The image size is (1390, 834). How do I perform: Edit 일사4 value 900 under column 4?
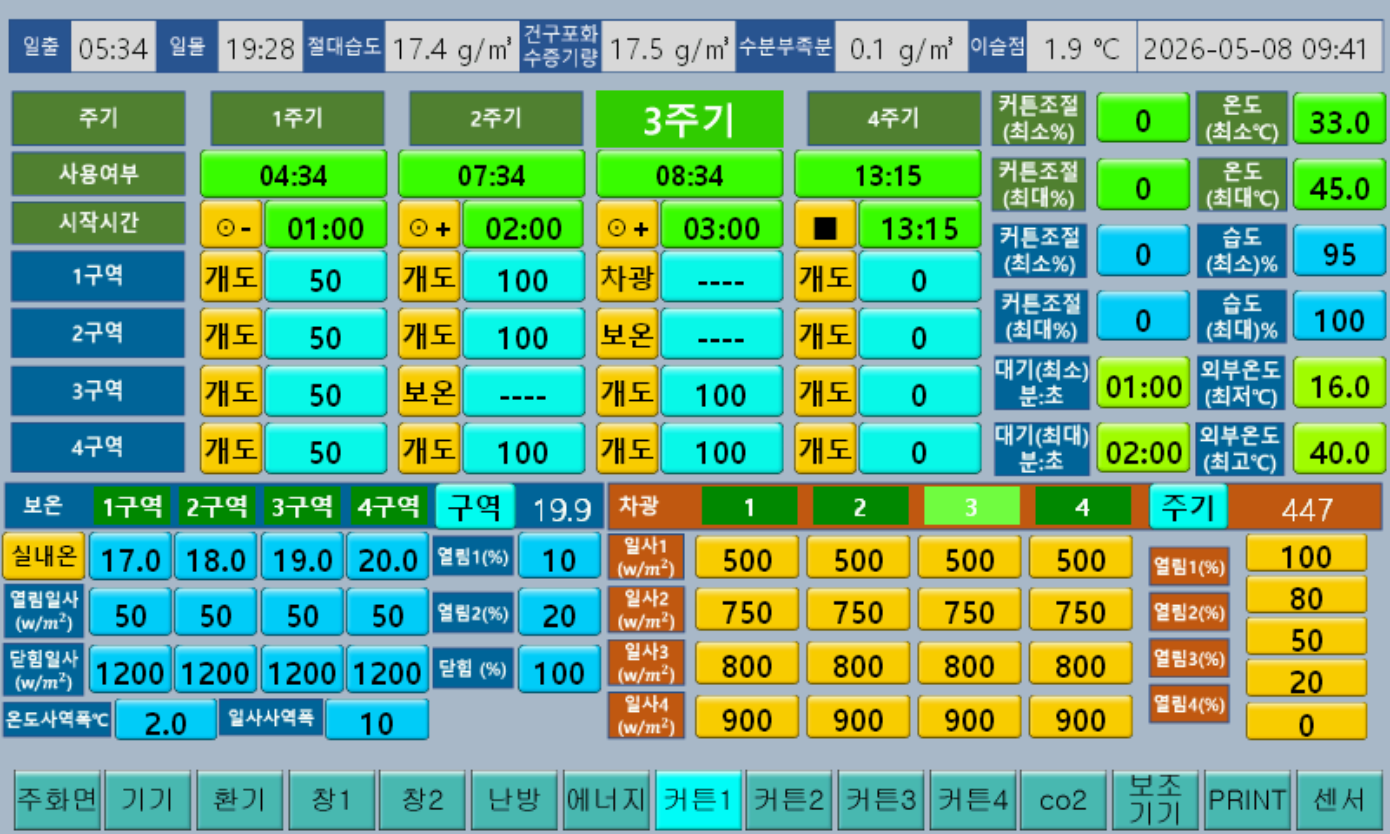(x=1080, y=718)
